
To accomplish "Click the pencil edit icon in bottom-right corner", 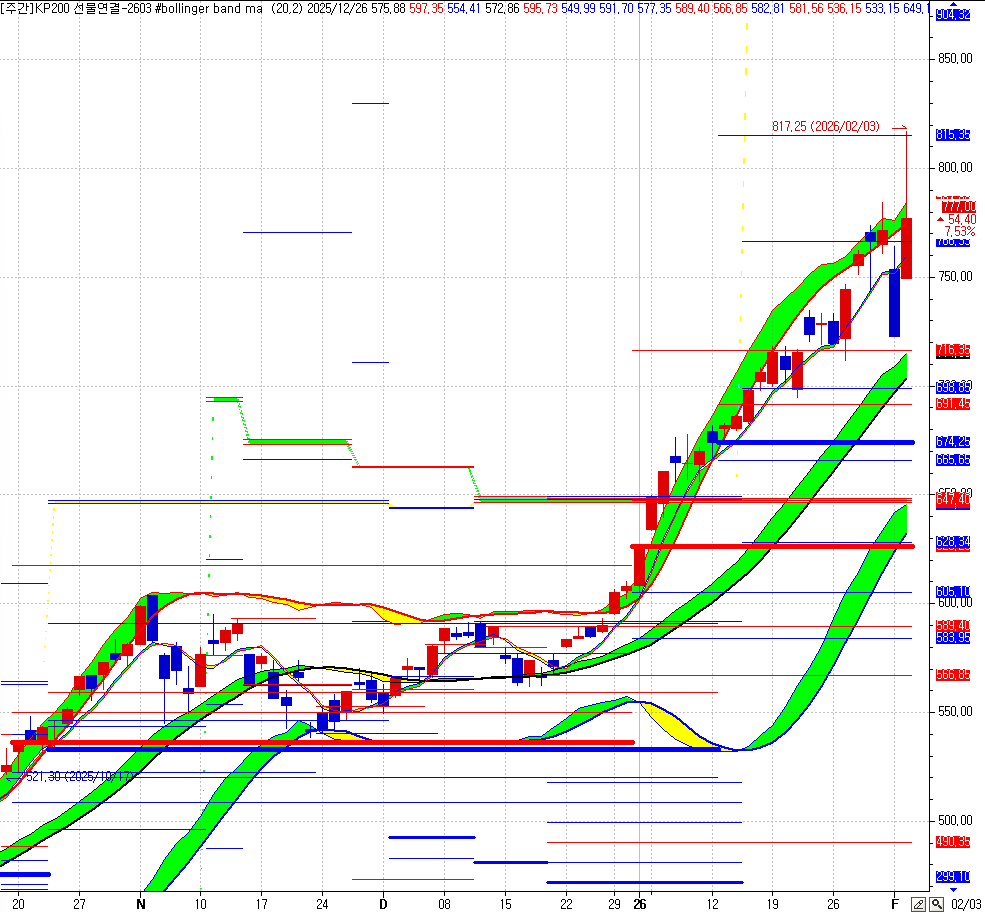I will (x=918, y=904).
